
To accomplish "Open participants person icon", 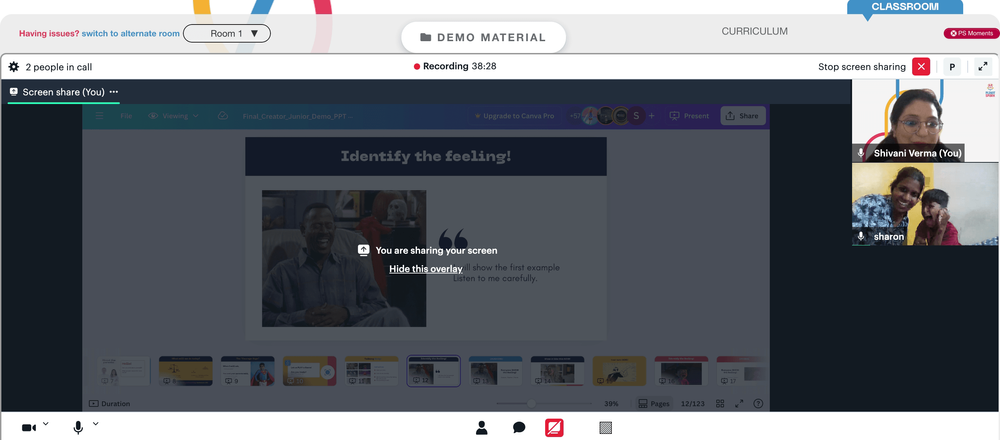I will click(x=482, y=428).
